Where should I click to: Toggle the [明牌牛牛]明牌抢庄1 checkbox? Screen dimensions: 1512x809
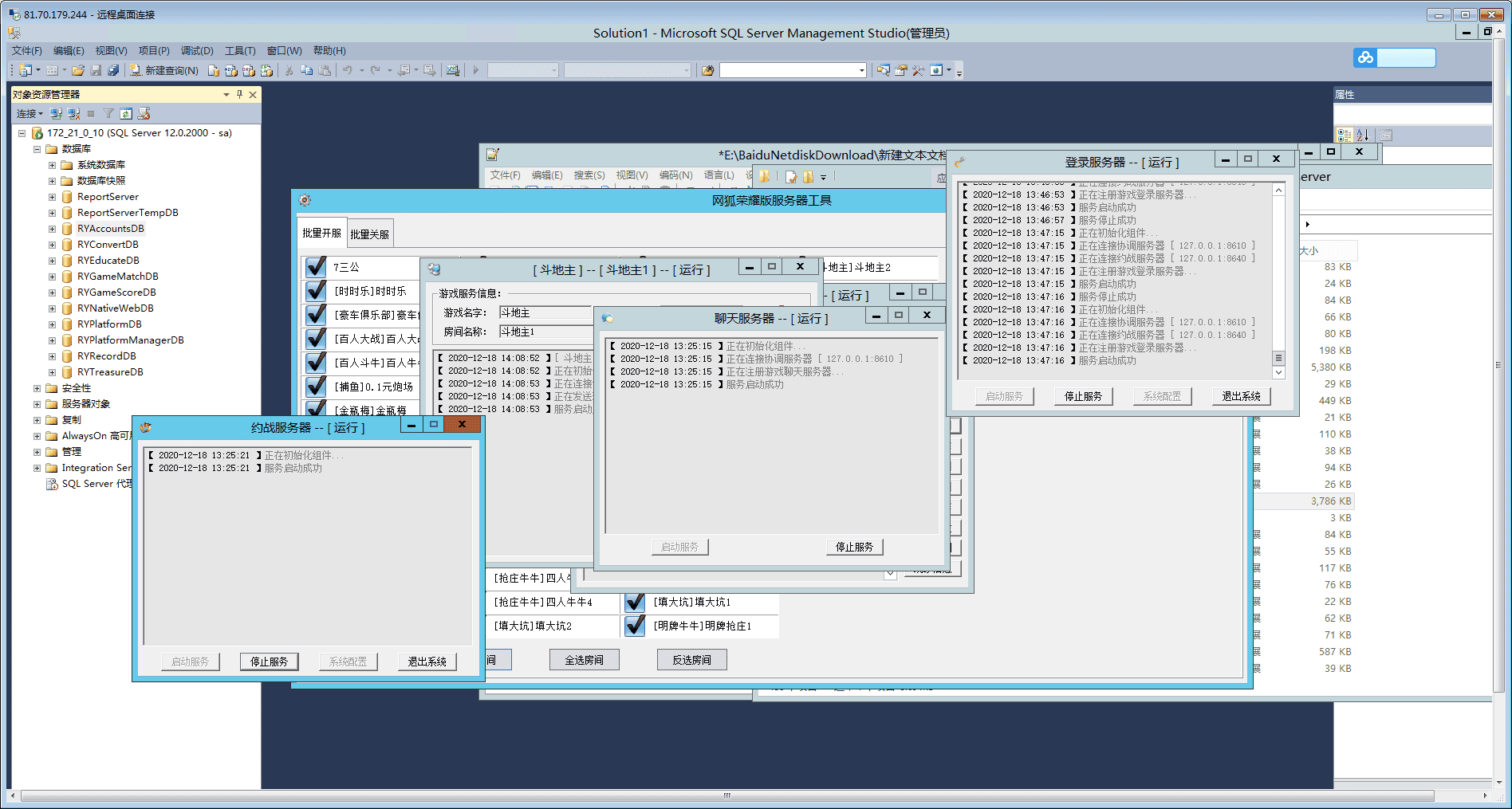[635, 626]
